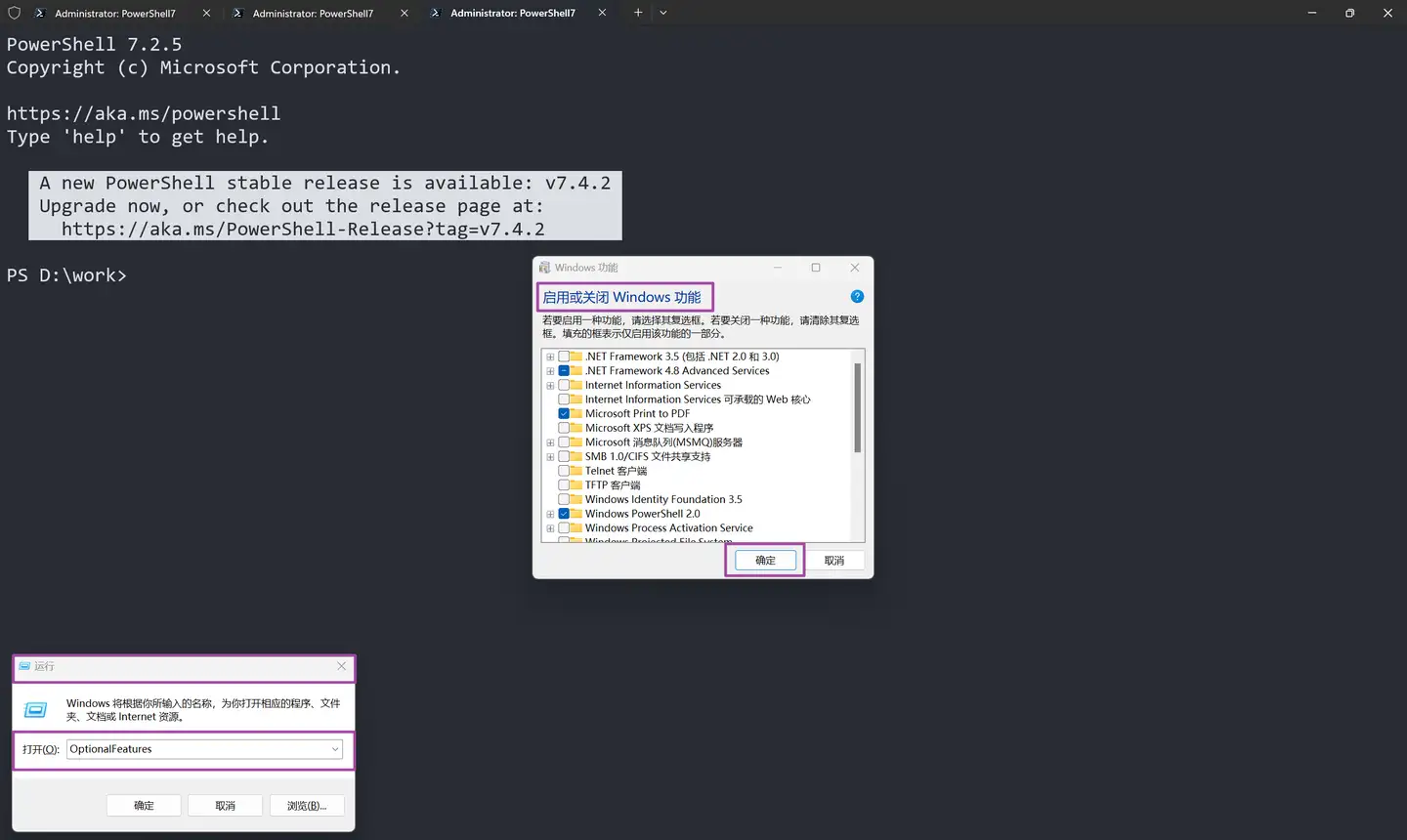The height and width of the screenshot is (840, 1407).
Task: Select the .NET Framework 3.5 row label
Action: [x=682, y=357]
